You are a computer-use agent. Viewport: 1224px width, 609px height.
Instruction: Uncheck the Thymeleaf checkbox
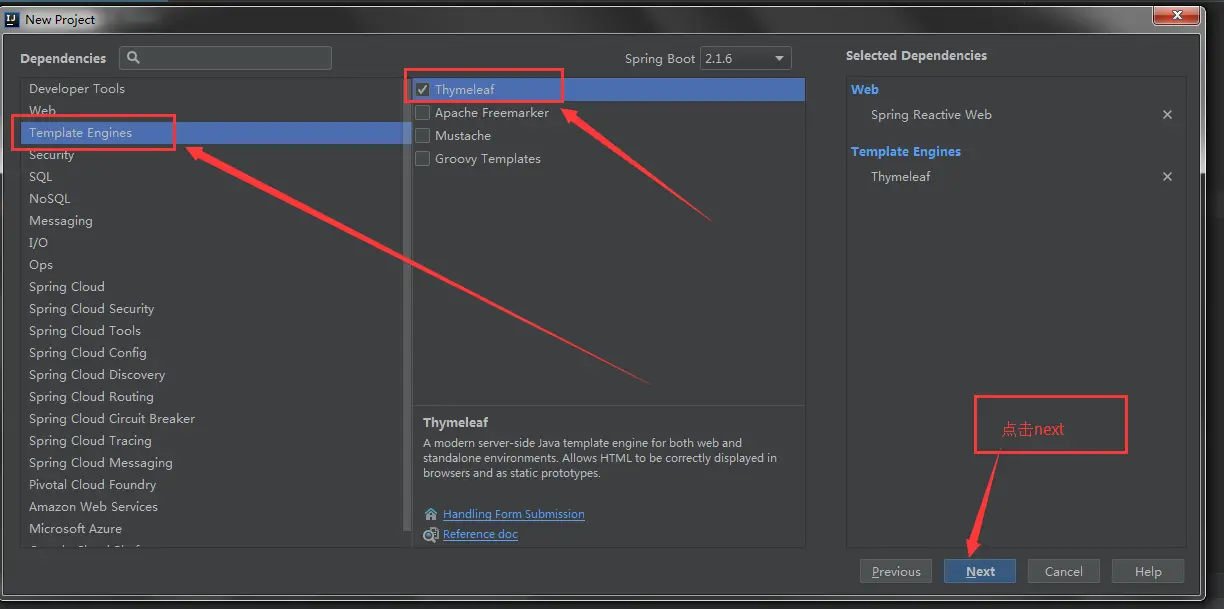[423, 90]
